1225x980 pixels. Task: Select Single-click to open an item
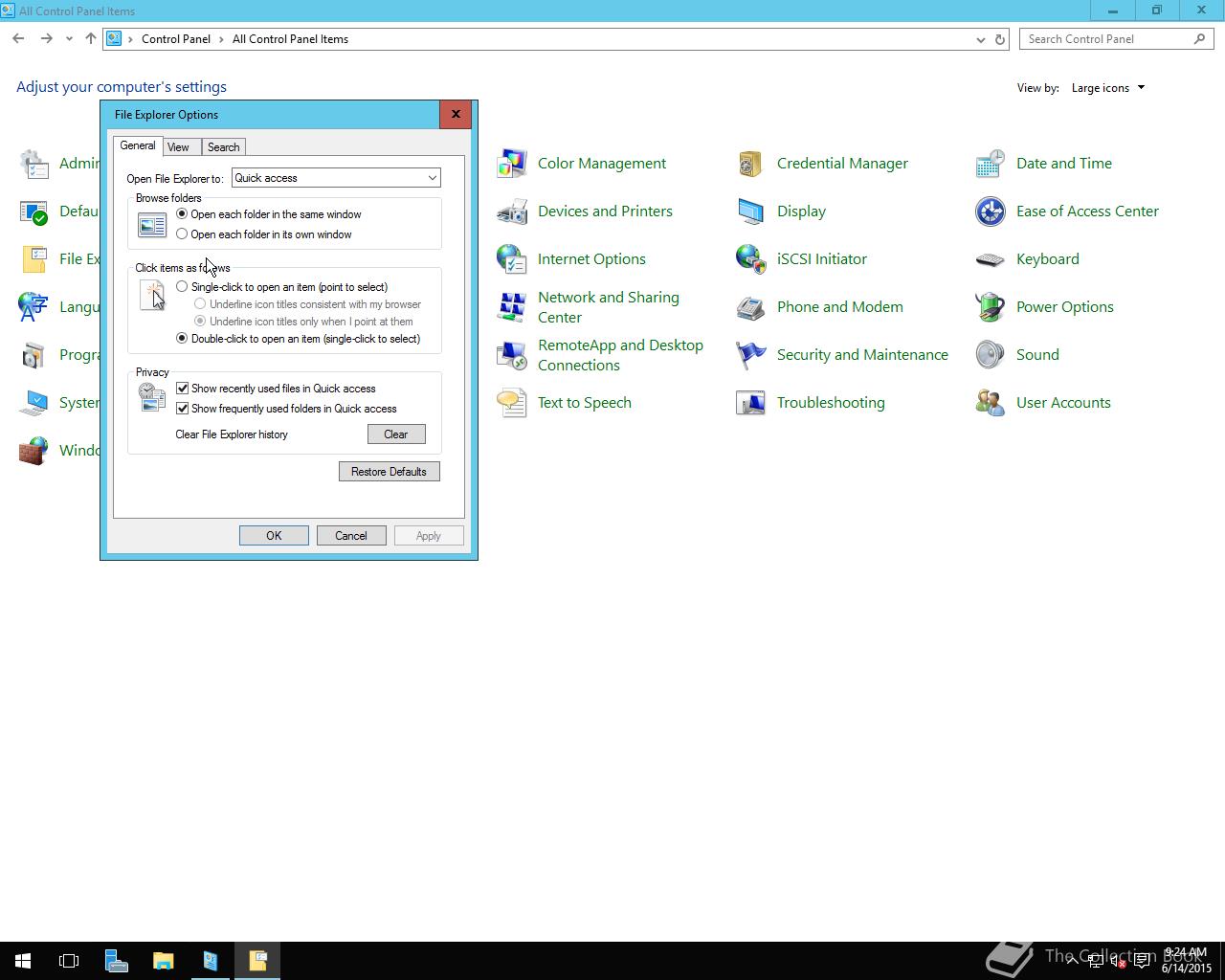click(x=282, y=287)
